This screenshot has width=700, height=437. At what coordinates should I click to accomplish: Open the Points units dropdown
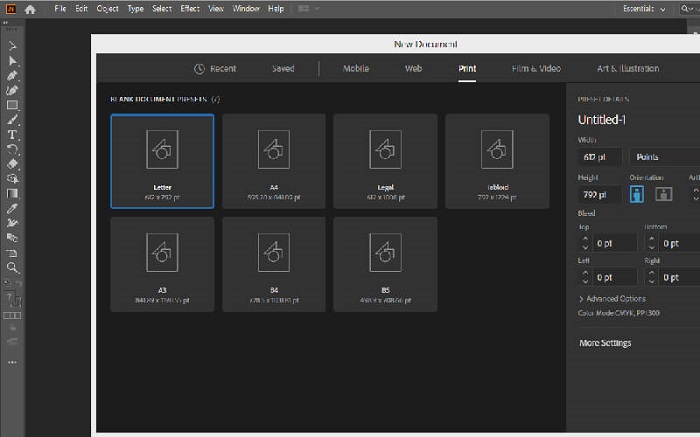(x=665, y=157)
